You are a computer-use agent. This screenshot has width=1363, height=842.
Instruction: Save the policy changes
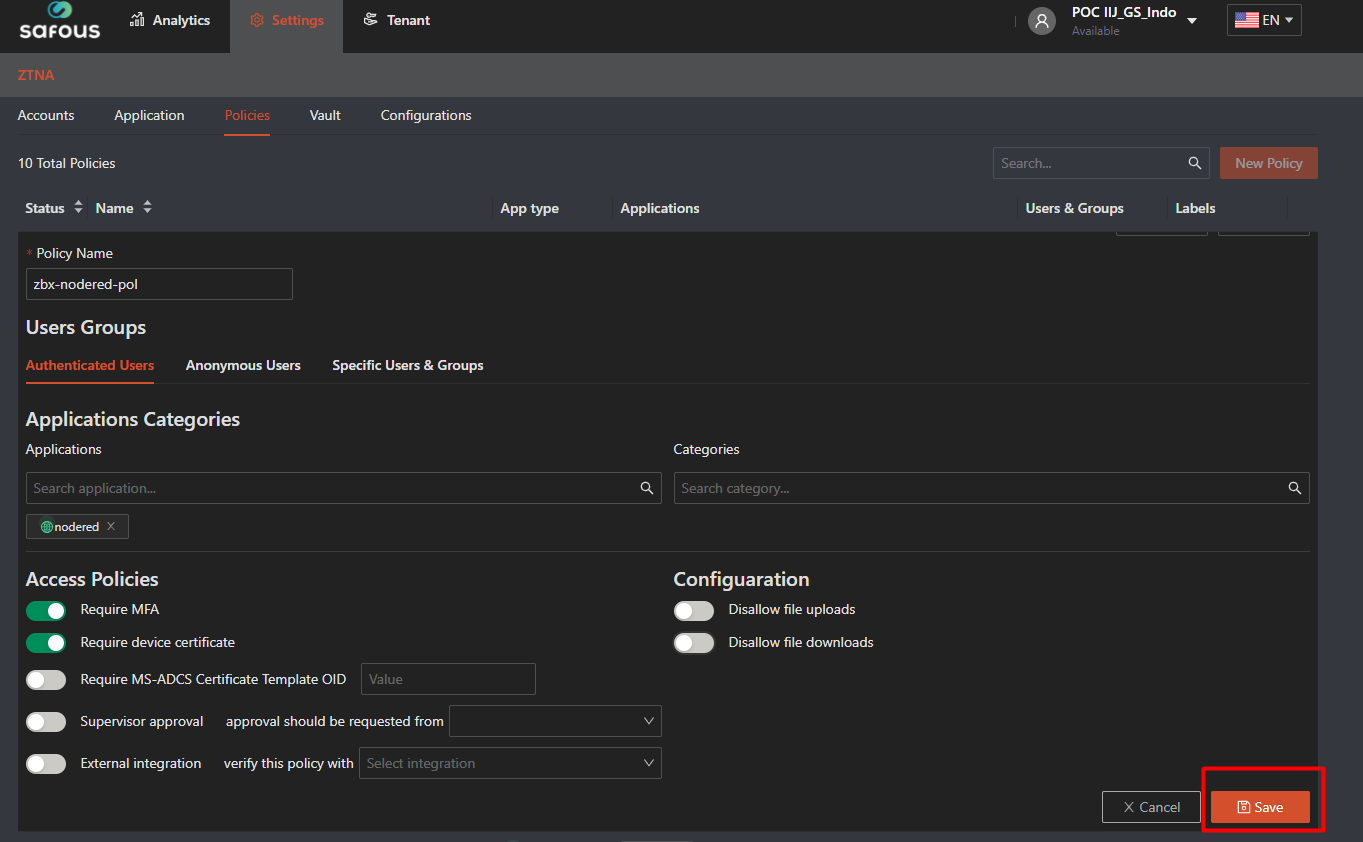(x=1260, y=807)
